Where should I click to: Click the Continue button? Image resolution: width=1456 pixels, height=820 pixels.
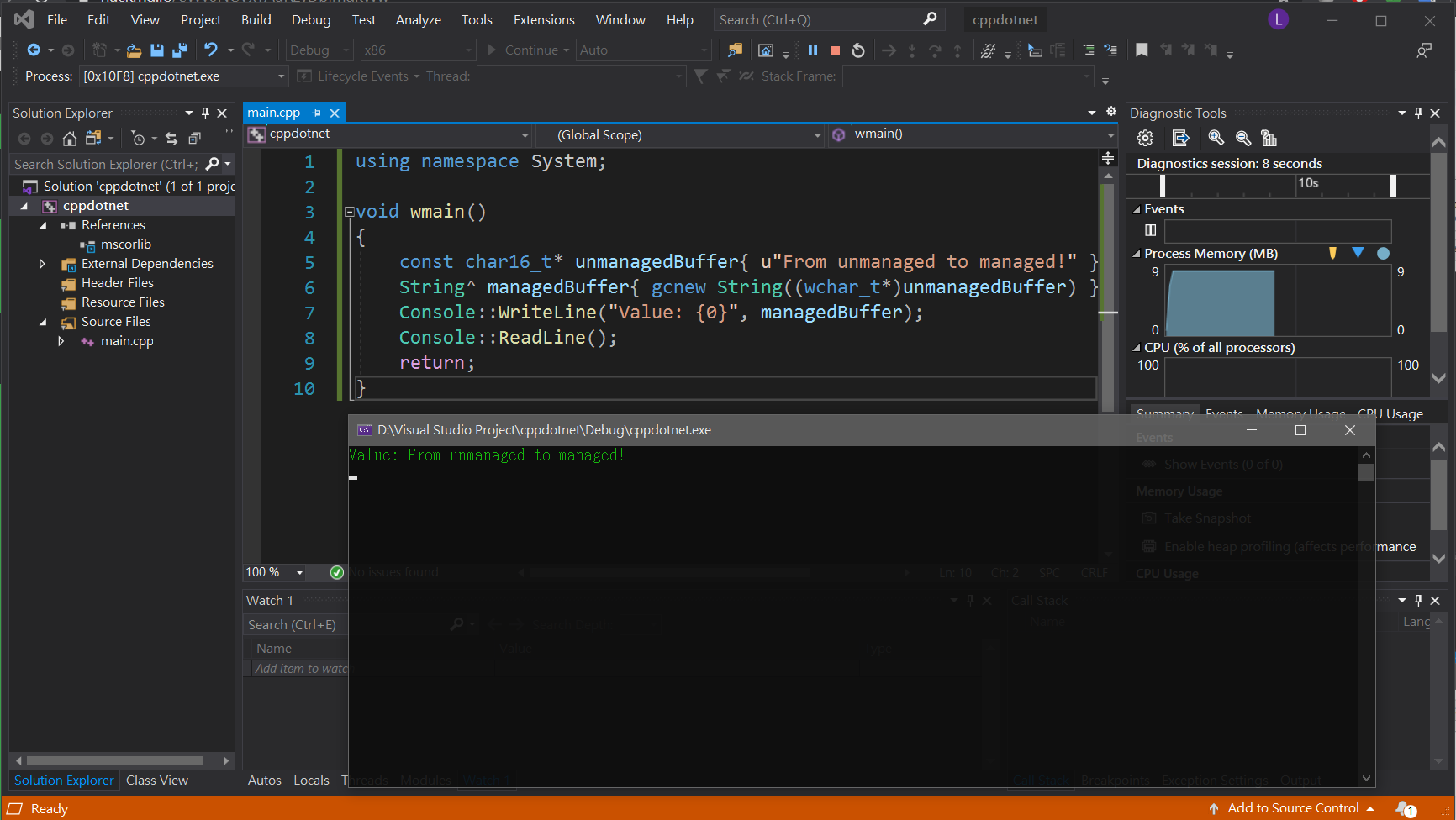coord(522,50)
